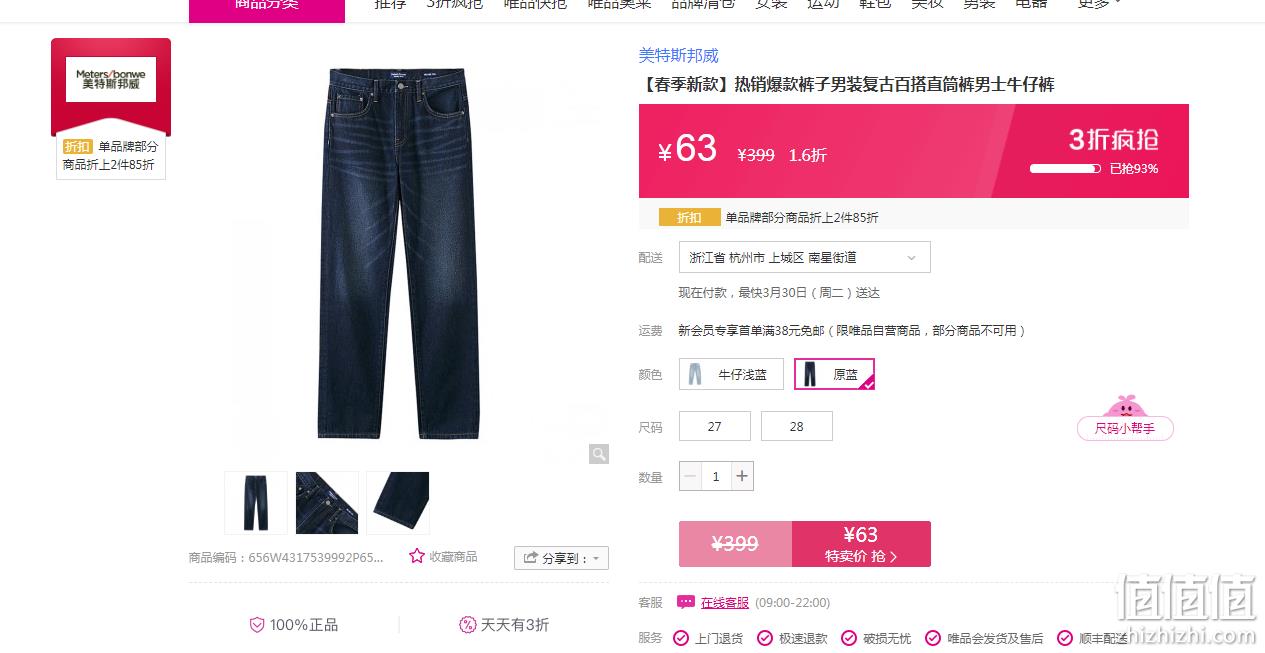Open the 美特斯邦威 brand link
This screenshot has width=1265, height=653.
[x=679, y=55]
